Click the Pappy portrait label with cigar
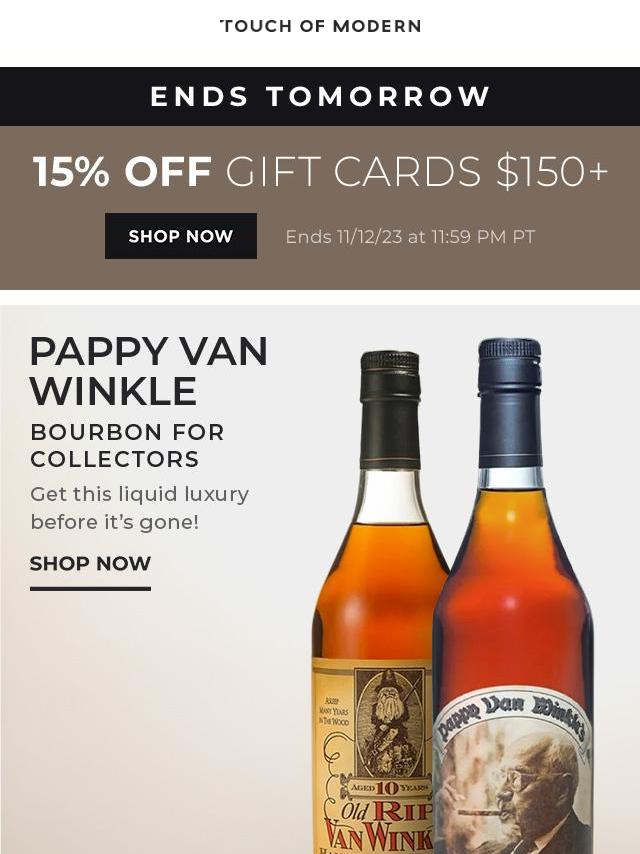Screen dimensions: 640x854 point(512,776)
